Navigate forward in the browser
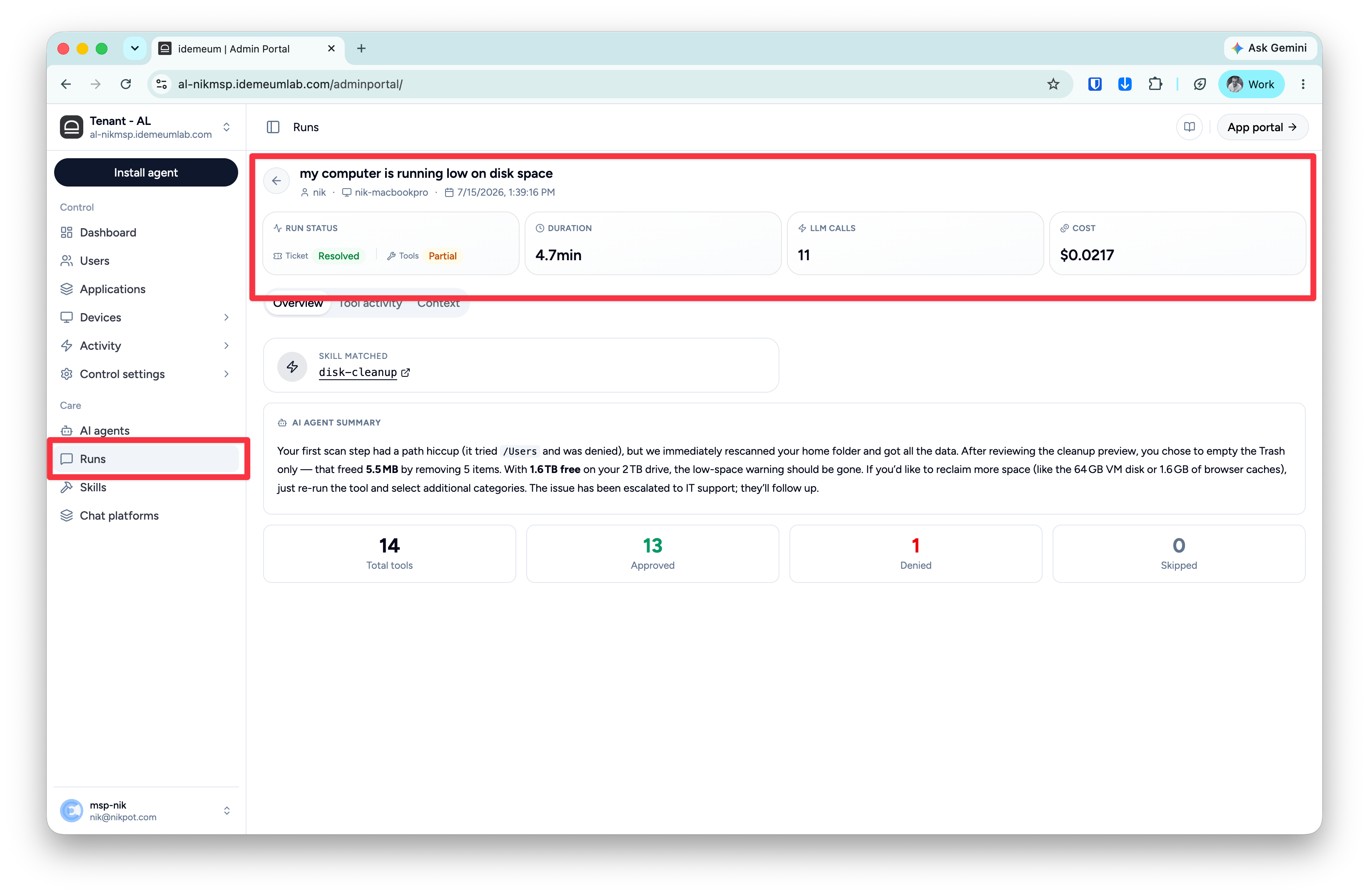This screenshot has height=896, width=1369. (x=95, y=84)
